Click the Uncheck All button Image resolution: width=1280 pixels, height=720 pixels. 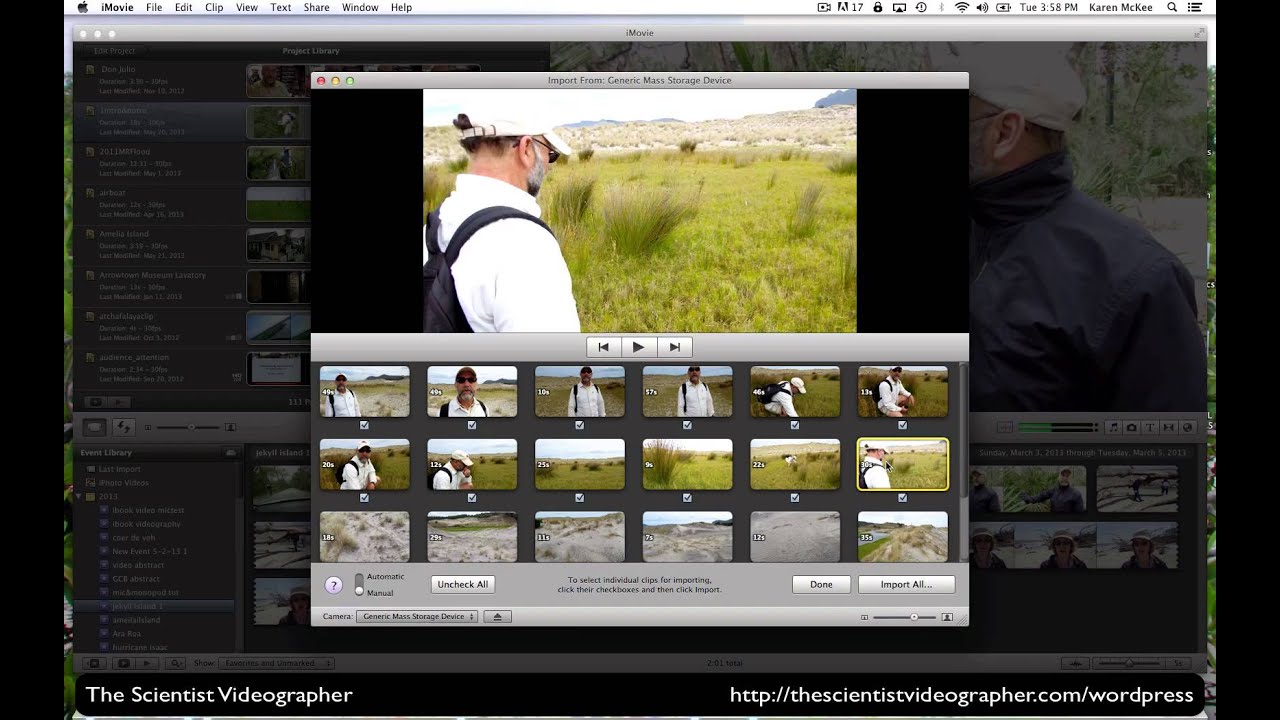coord(463,584)
